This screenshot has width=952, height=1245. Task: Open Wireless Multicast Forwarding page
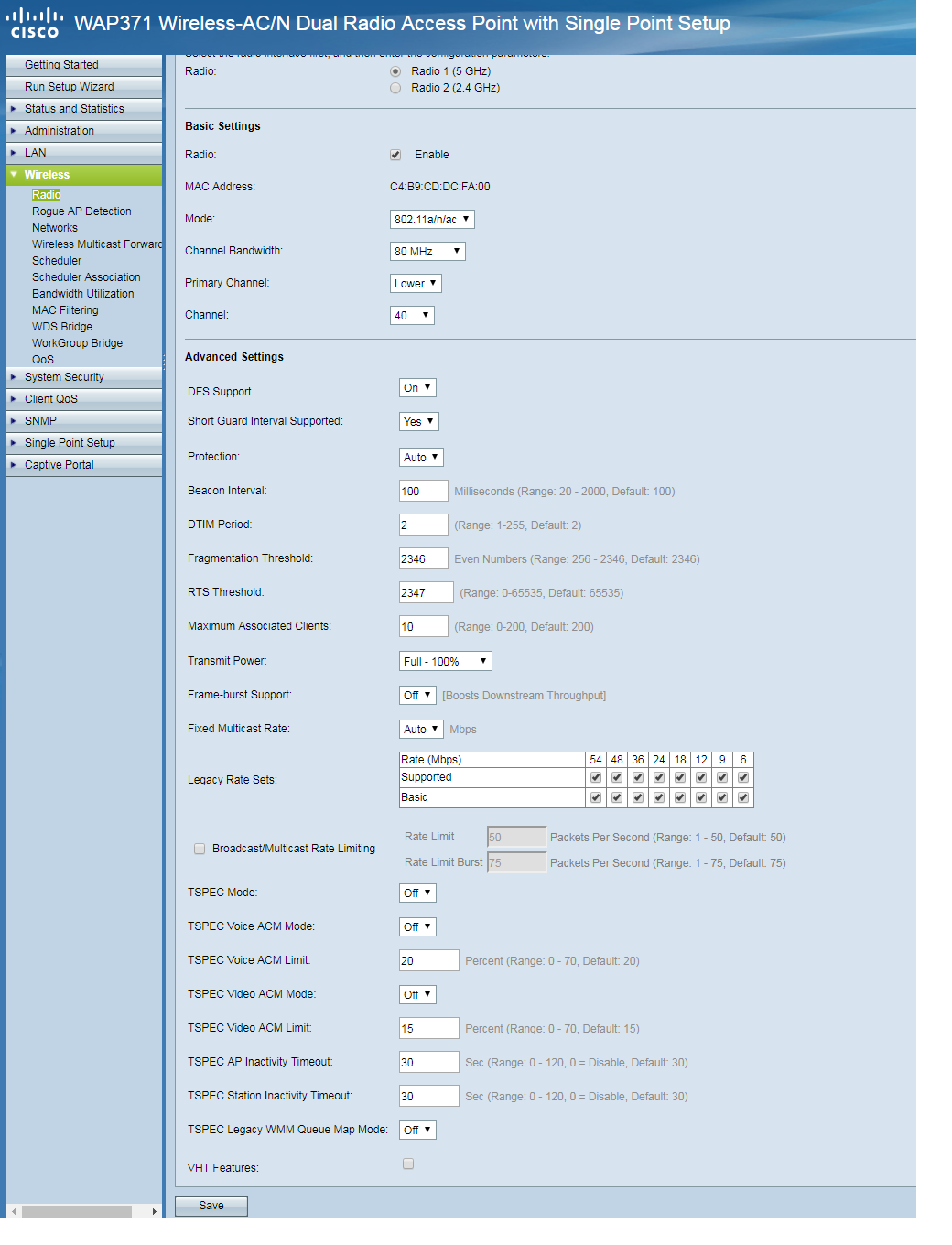coord(97,244)
